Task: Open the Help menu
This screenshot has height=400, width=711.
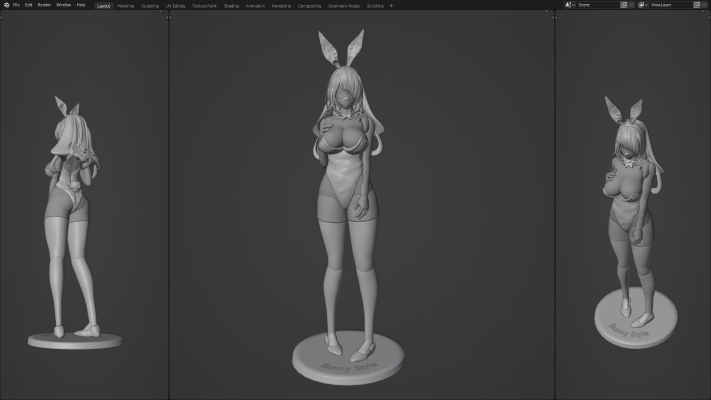Action: [81, 5]
